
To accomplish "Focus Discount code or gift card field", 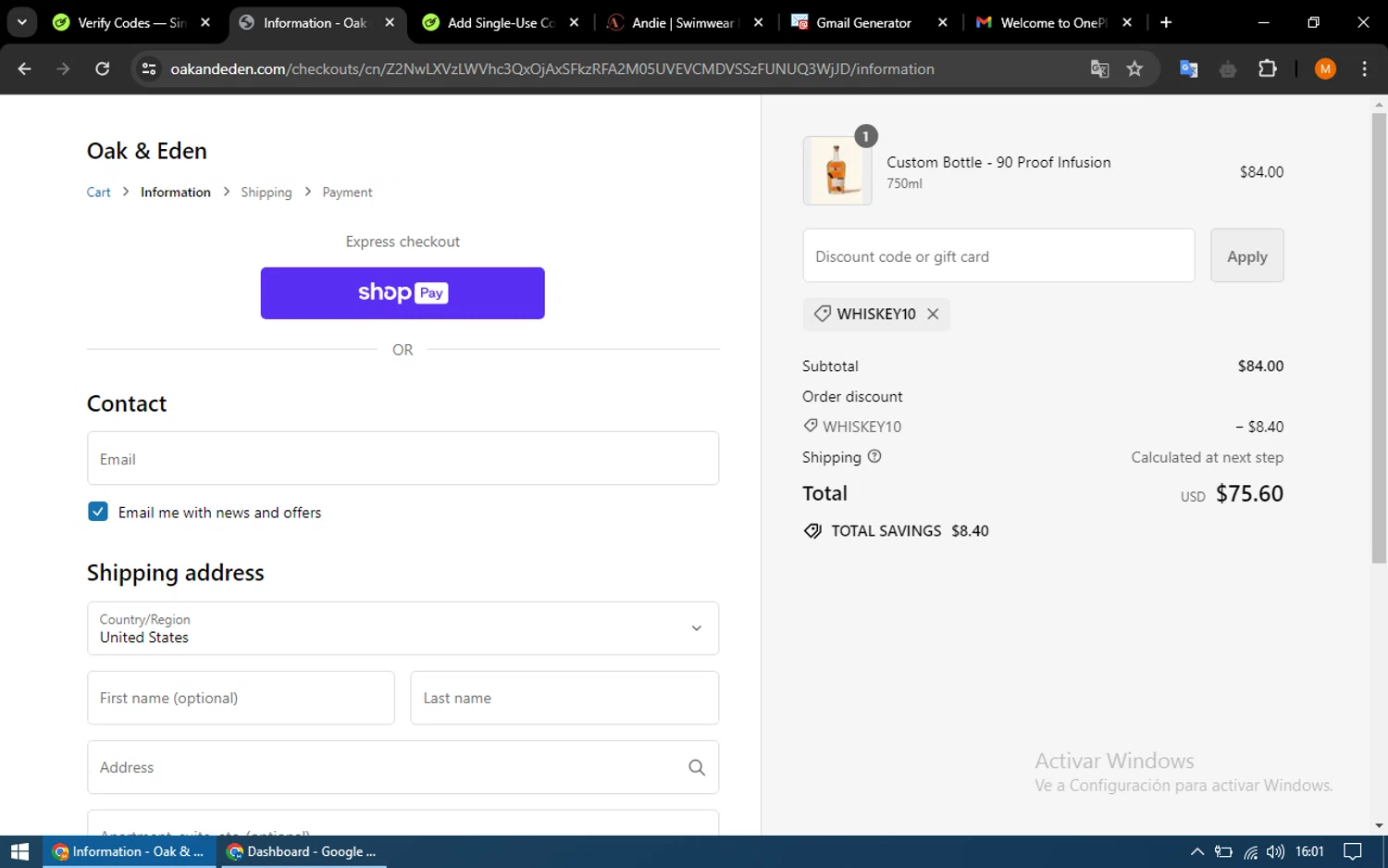I will pos(998,256).
